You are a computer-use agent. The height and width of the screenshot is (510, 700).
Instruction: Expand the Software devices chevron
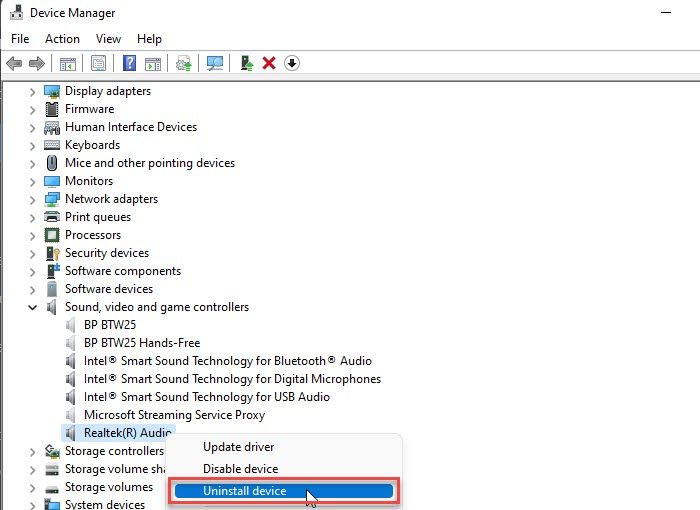pos(32,290)
